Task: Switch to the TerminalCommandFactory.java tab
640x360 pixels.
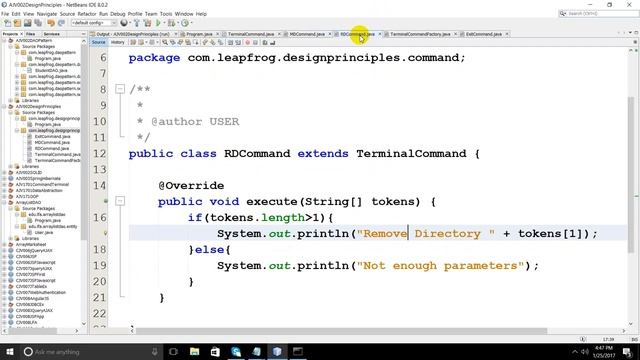Action: pos(420,34)
